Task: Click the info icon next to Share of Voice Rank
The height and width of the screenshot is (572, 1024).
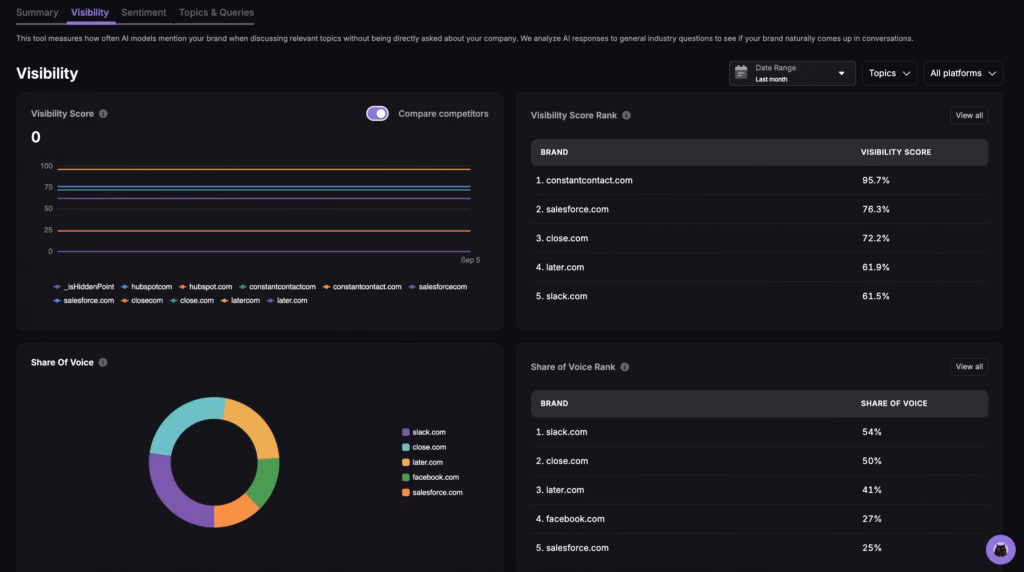Action: tap(625, 367)
